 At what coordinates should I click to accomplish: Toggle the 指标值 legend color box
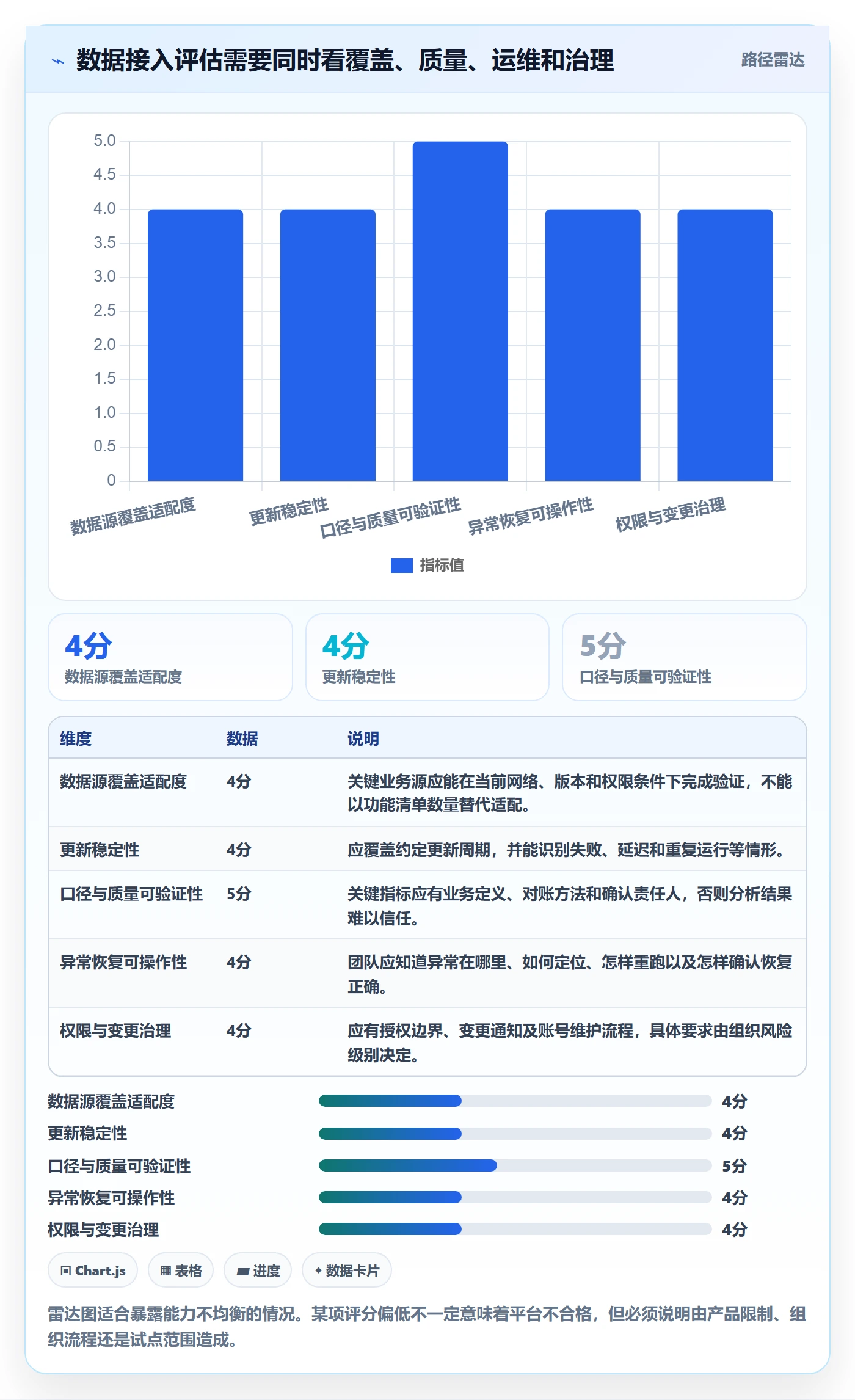click(x=401, y=566)
